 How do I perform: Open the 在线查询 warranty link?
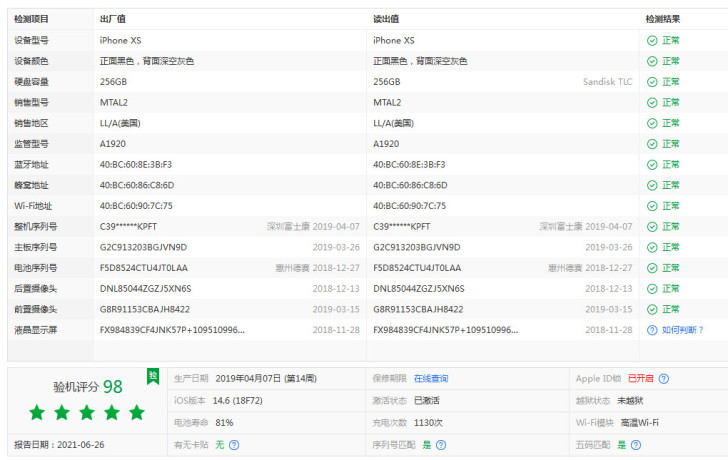pos(431,378)
